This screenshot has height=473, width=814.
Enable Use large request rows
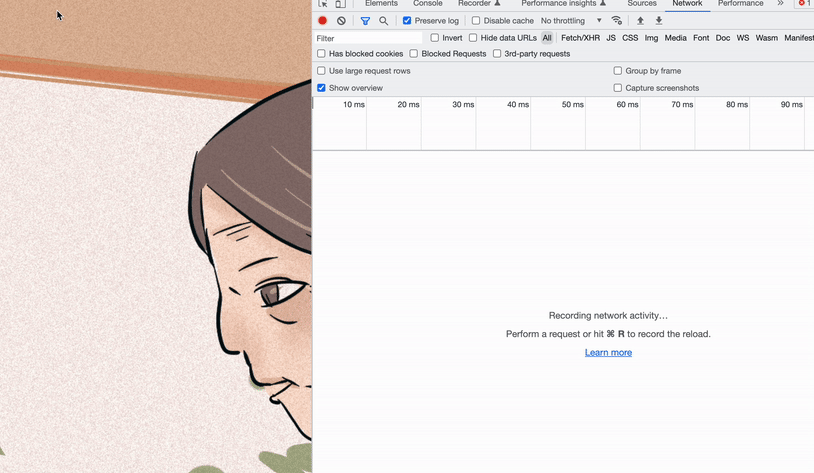321,71
